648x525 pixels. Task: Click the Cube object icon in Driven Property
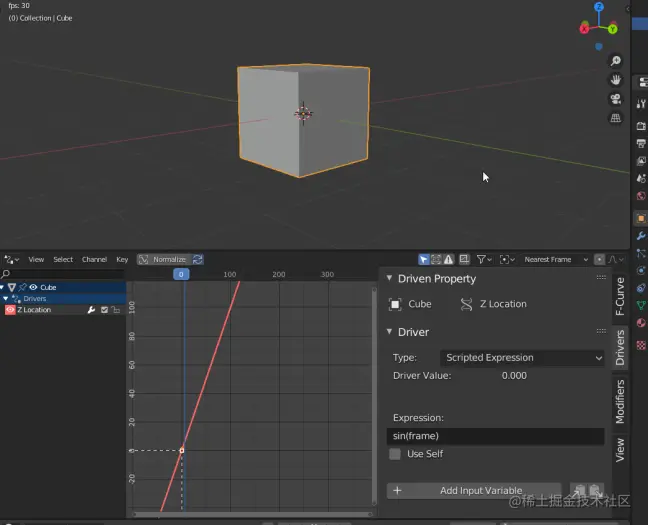click(395, 304)
